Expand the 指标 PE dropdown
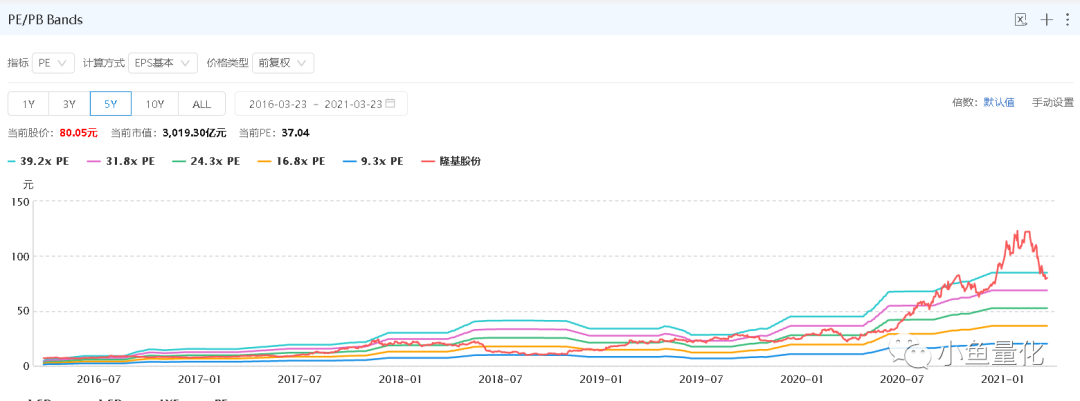This screenshot has width=1080, height=401. [x=53, y=63]
